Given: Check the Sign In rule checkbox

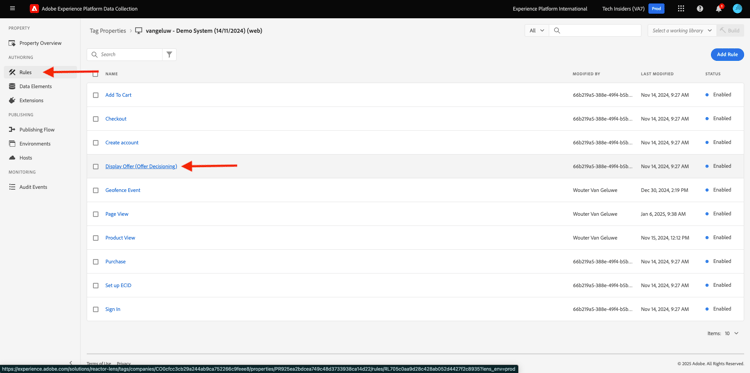Looking at the screenshot, I should 96,309.
